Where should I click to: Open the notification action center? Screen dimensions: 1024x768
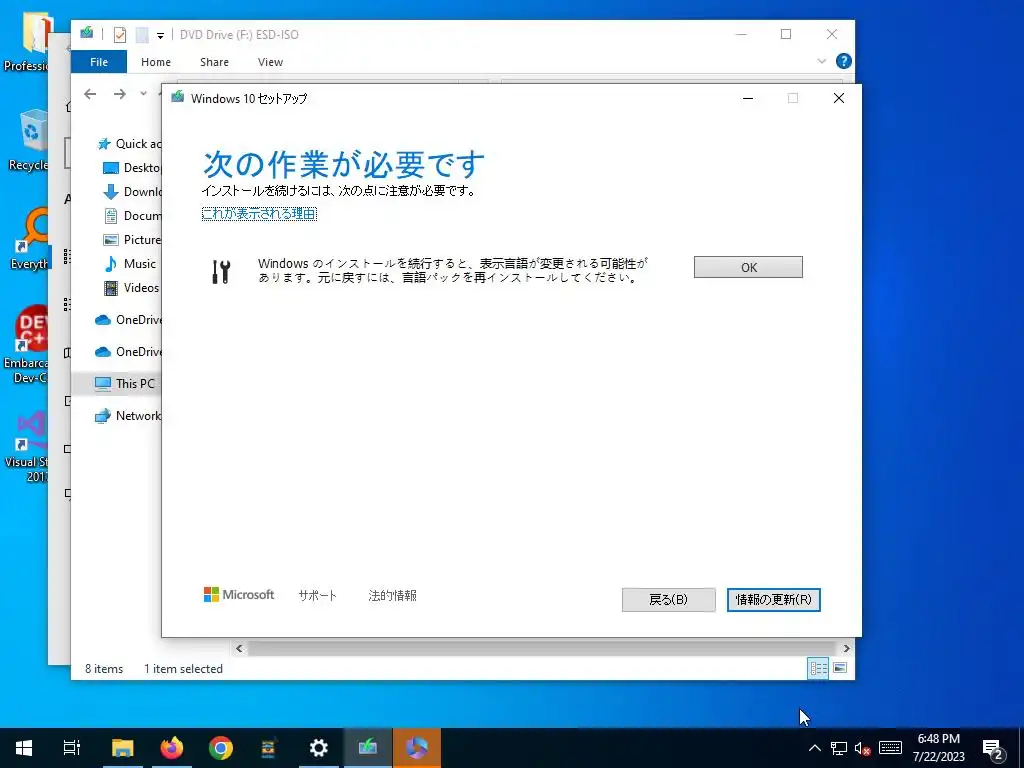click(993, 748)
